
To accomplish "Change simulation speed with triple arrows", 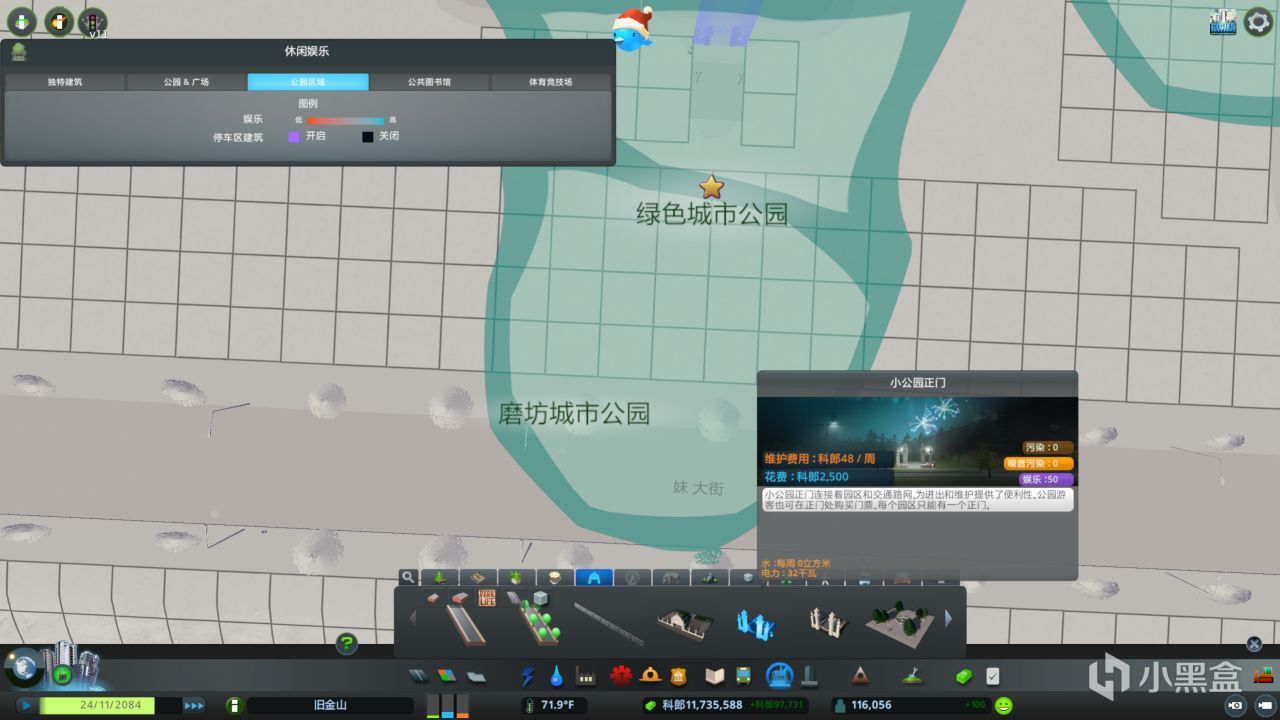I will [193, 705].
